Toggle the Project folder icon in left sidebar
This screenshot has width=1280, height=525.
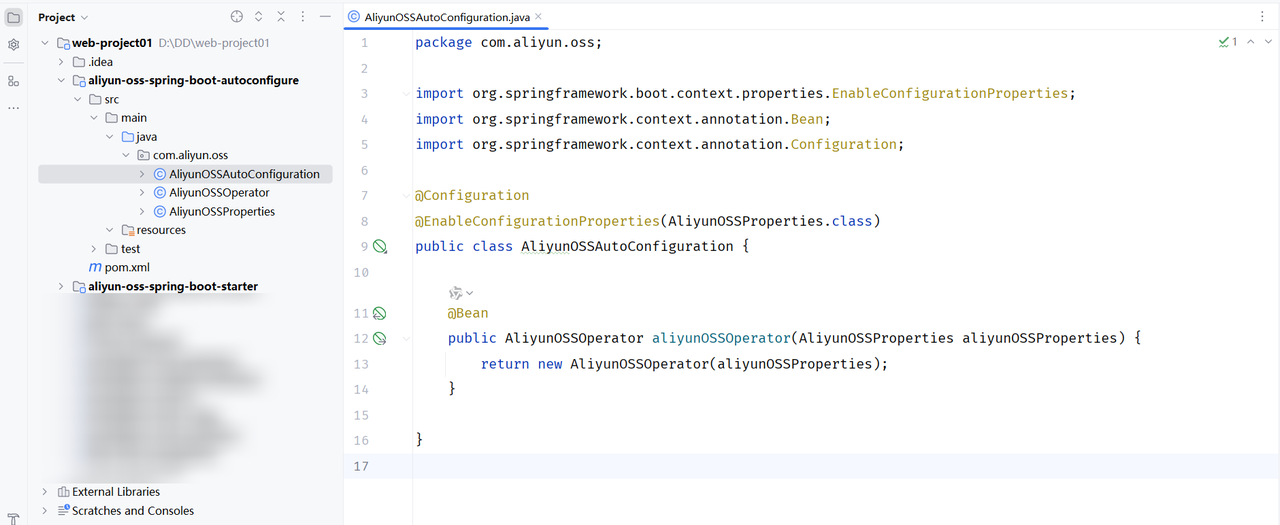13,17
